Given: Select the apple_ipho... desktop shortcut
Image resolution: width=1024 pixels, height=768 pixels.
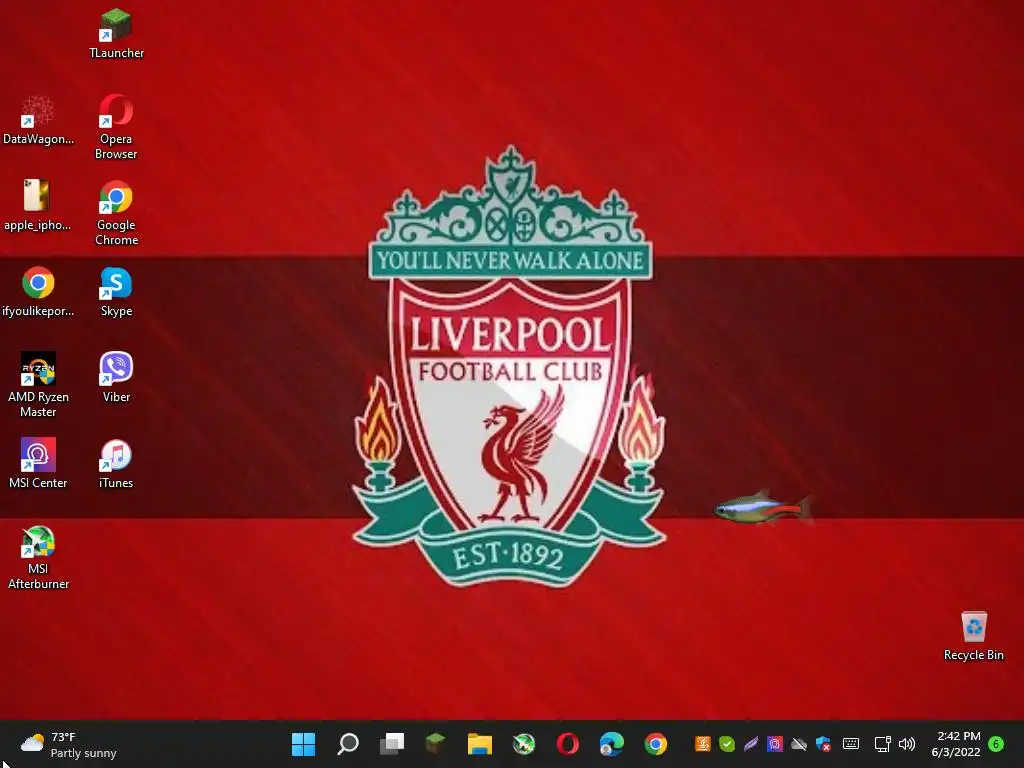Looking at the screenshot, I should tap(37, 206).
